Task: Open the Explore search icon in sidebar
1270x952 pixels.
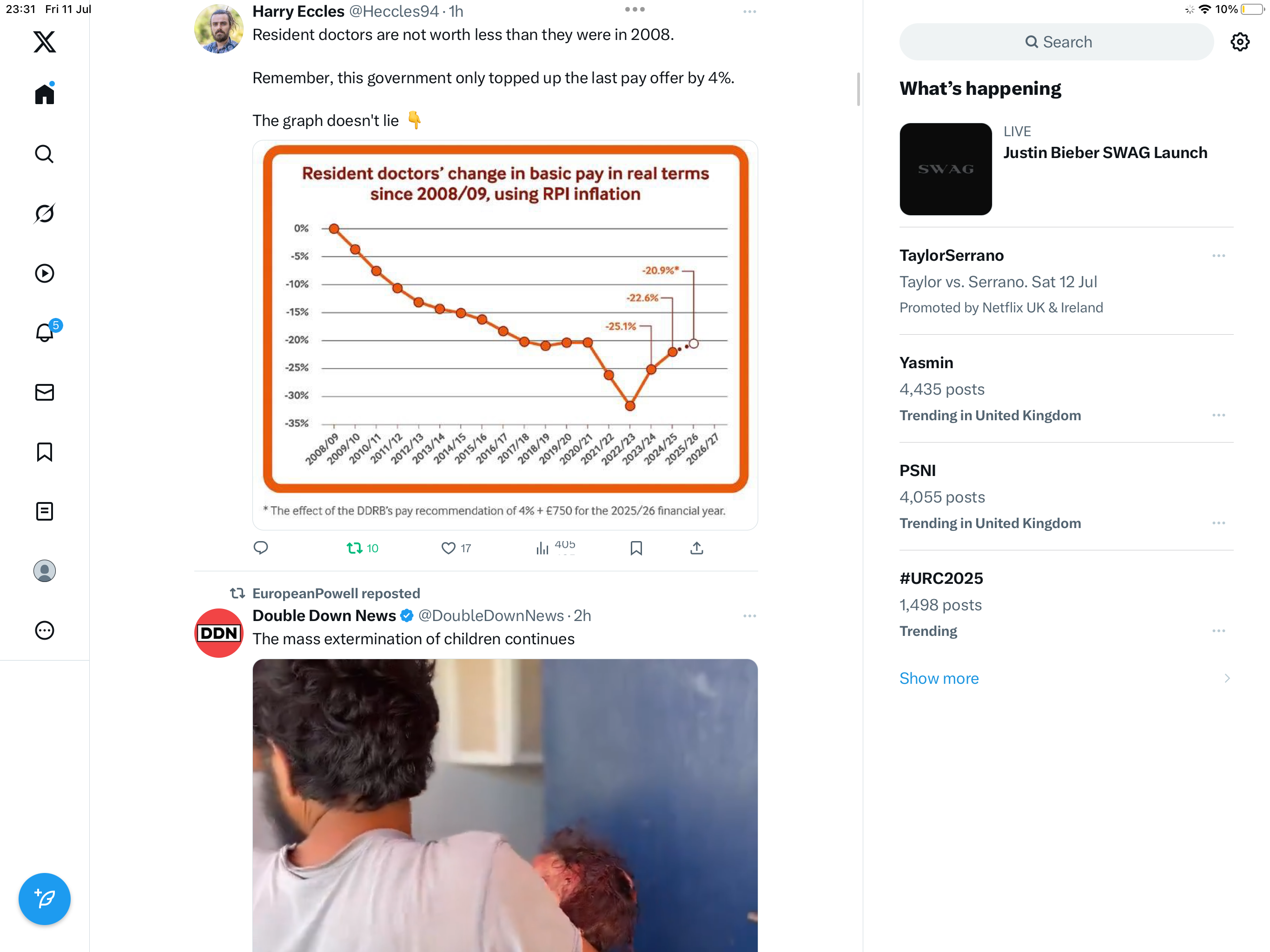Action: click(x=44, y=154)
